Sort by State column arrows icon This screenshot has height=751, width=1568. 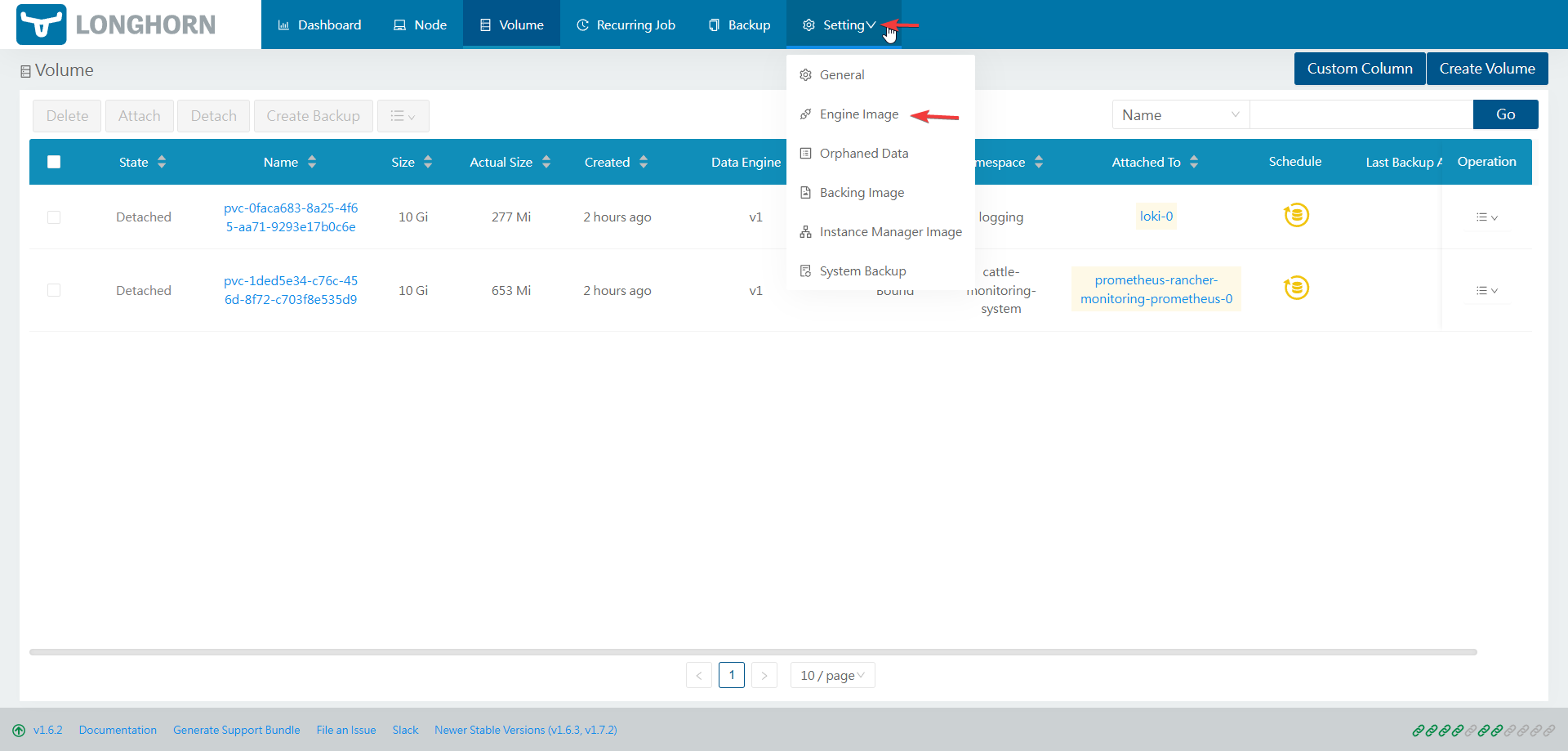(162, 162)
